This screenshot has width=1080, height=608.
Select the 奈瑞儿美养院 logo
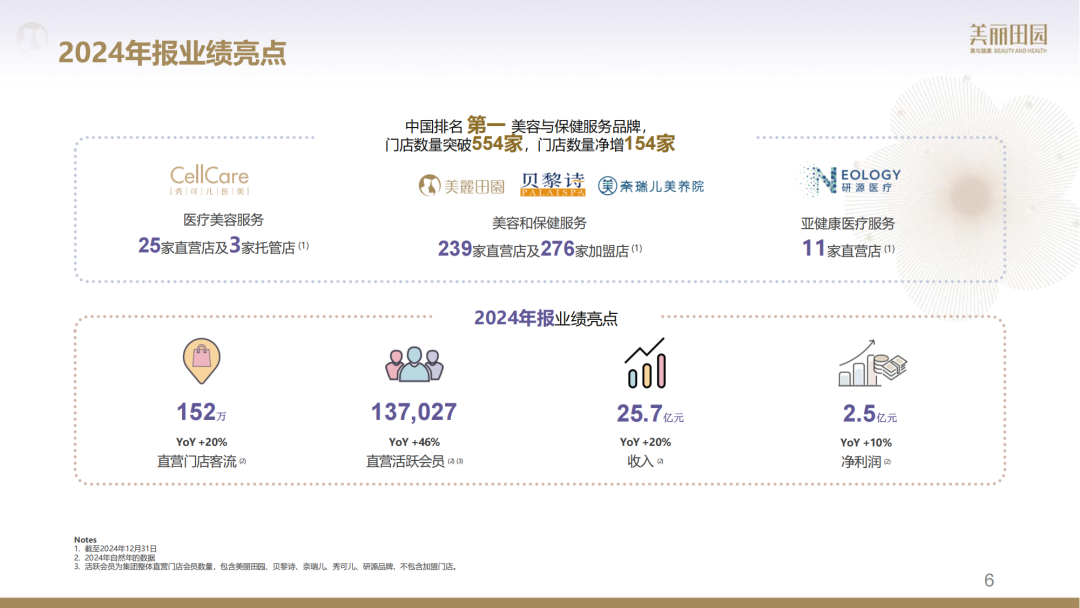[651, 186]
